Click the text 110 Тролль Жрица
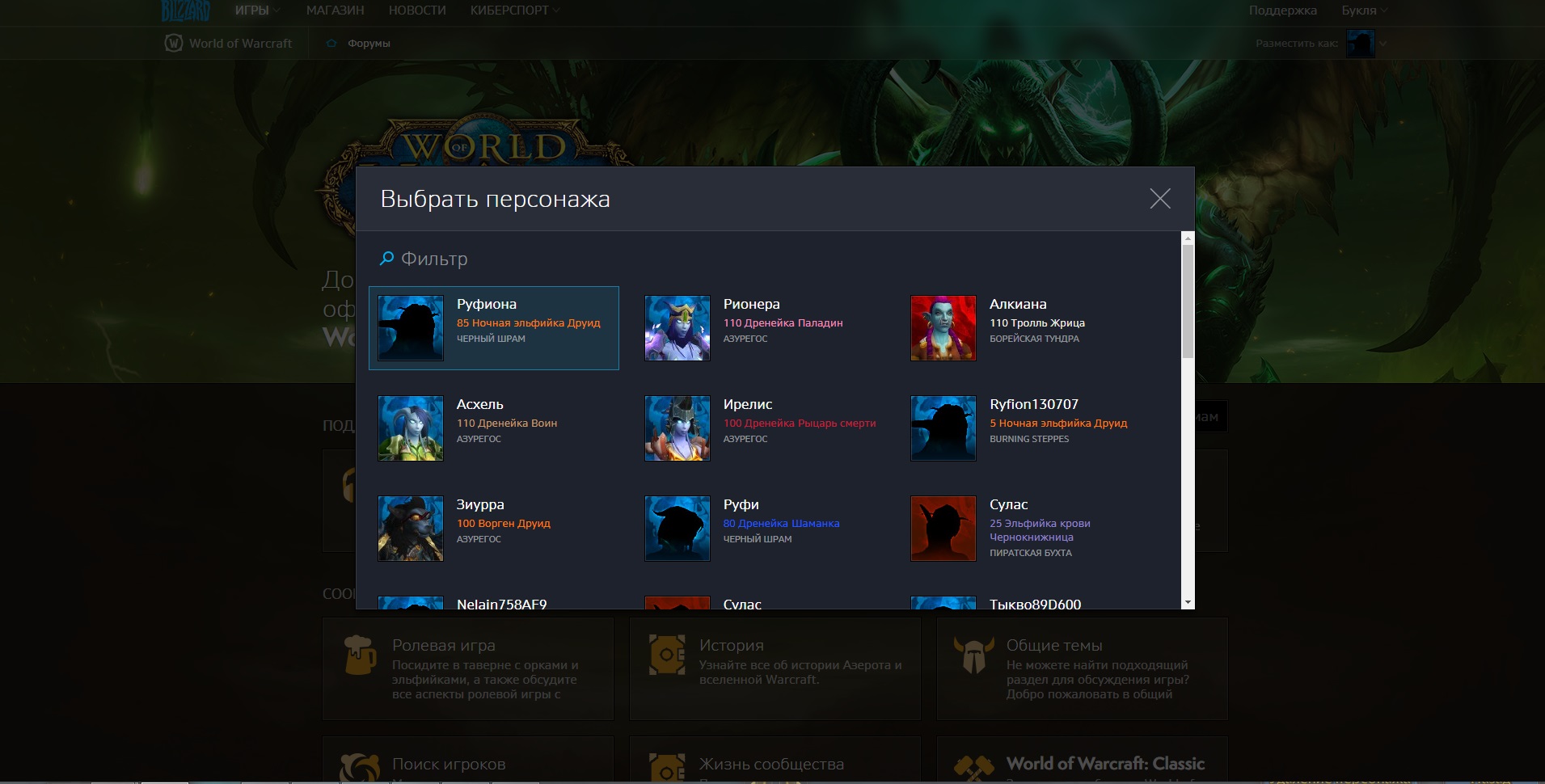 (1037, 322)
